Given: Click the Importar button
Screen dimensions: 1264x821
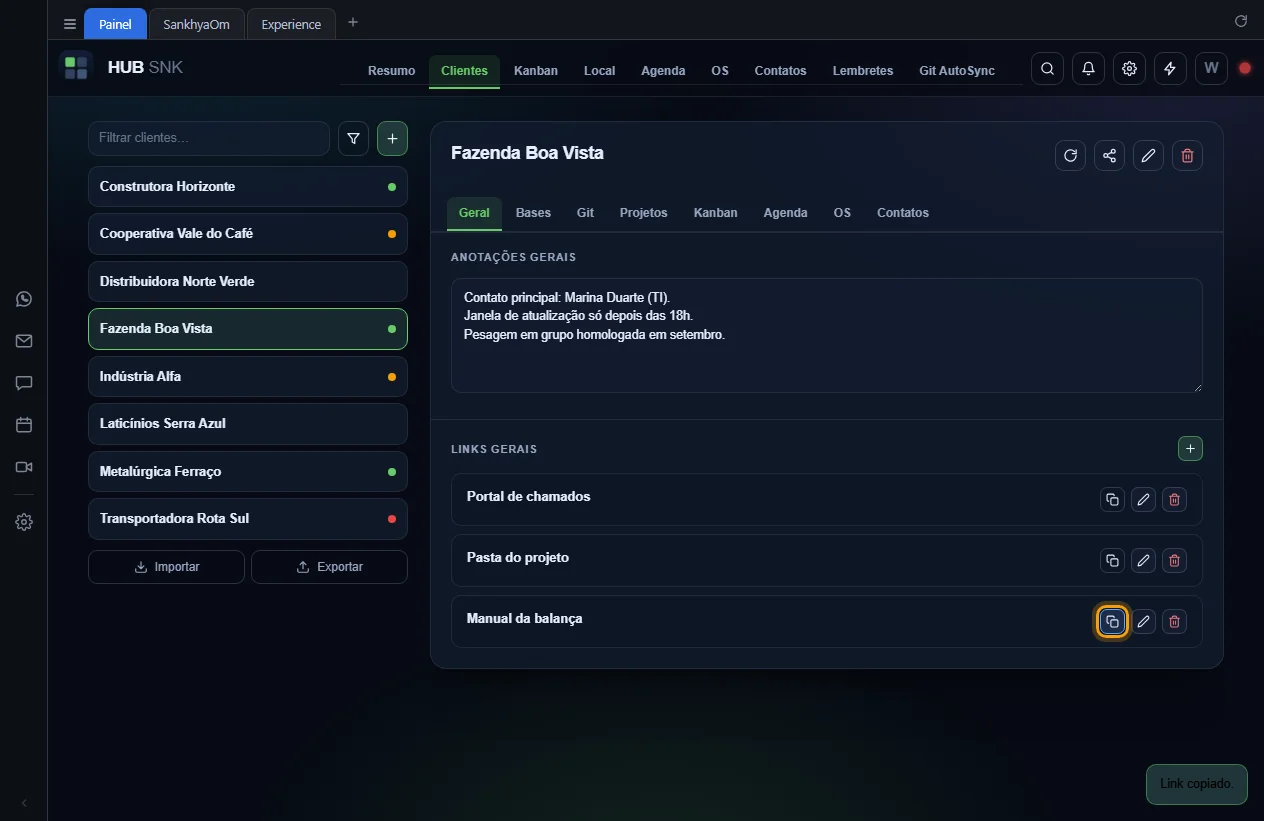Looking at the screenshot, I should point(166,567).
